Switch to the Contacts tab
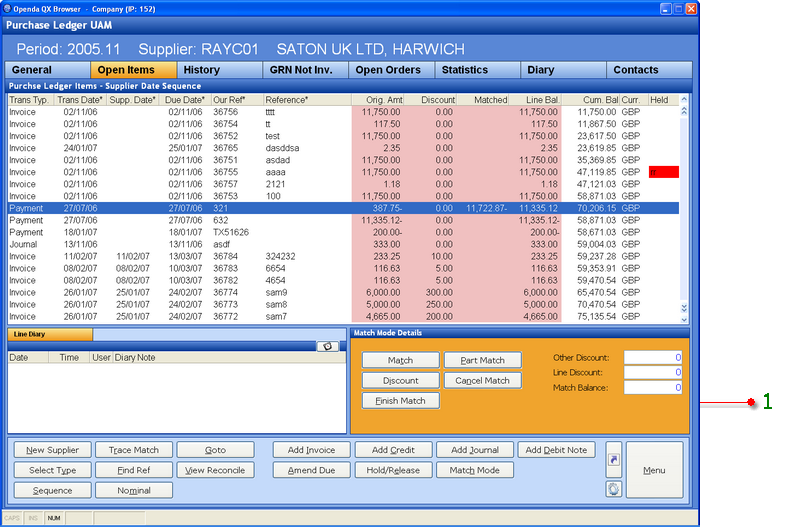 click(x=649, y=70)
